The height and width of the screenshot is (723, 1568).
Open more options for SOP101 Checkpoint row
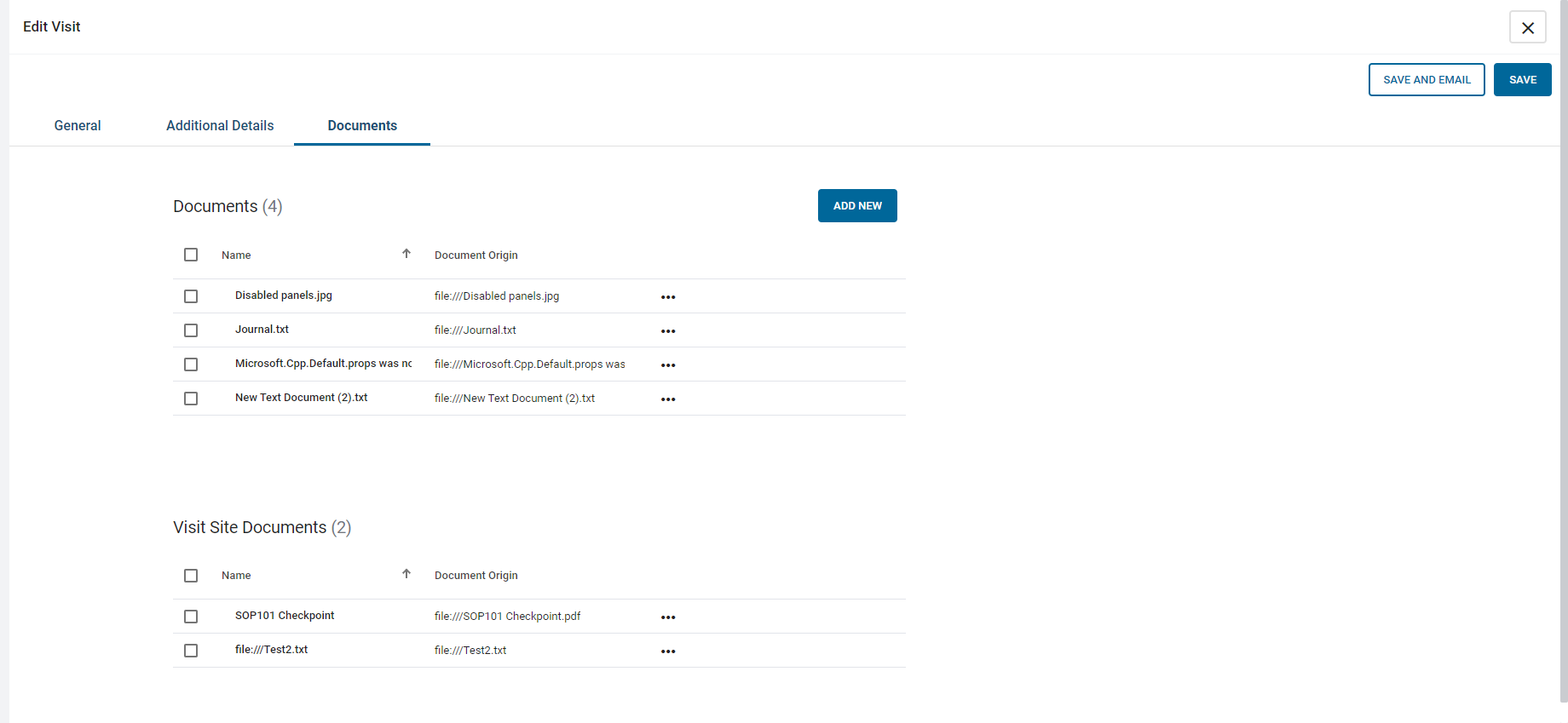point(668,617)
